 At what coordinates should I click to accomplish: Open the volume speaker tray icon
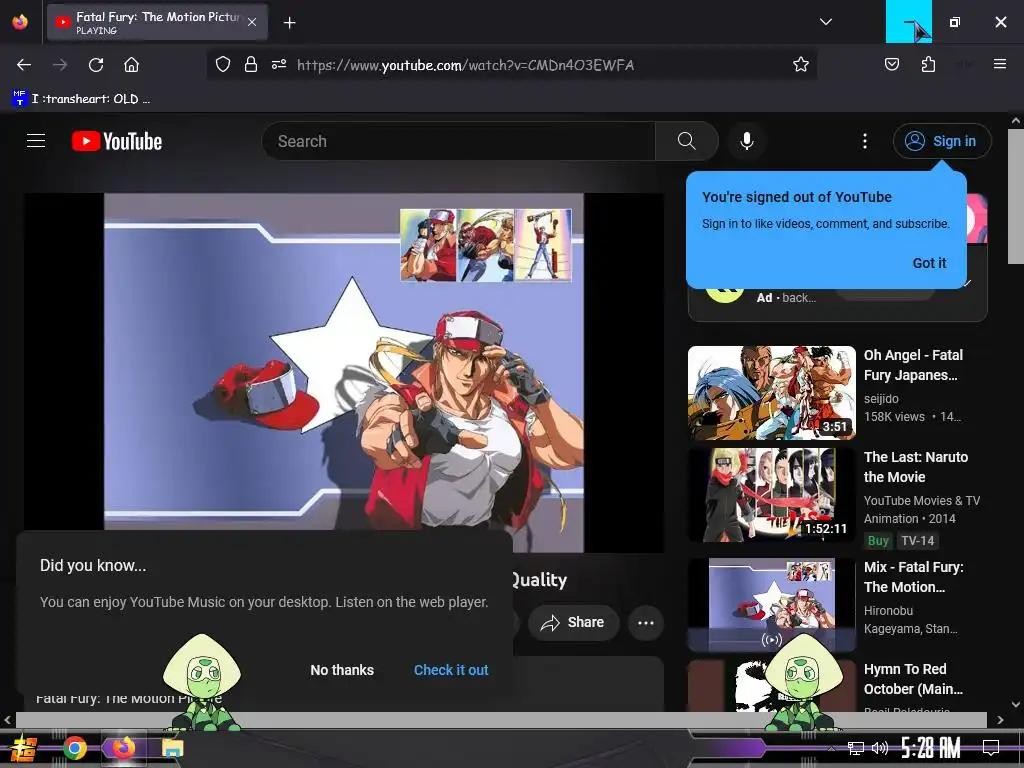879,748
